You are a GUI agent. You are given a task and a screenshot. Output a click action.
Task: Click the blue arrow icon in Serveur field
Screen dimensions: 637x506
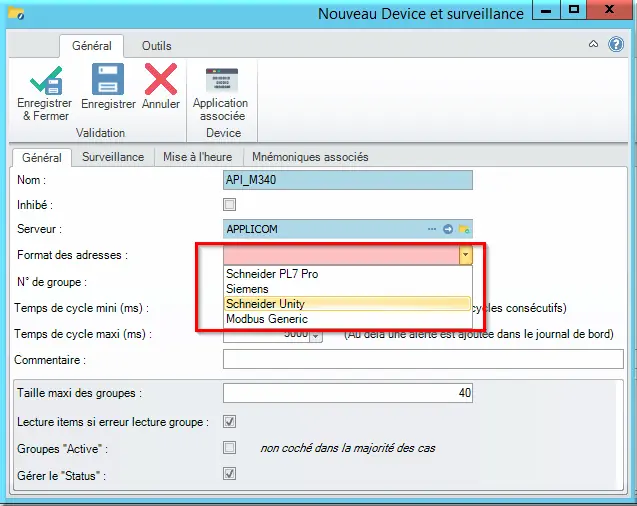[448, 229]
